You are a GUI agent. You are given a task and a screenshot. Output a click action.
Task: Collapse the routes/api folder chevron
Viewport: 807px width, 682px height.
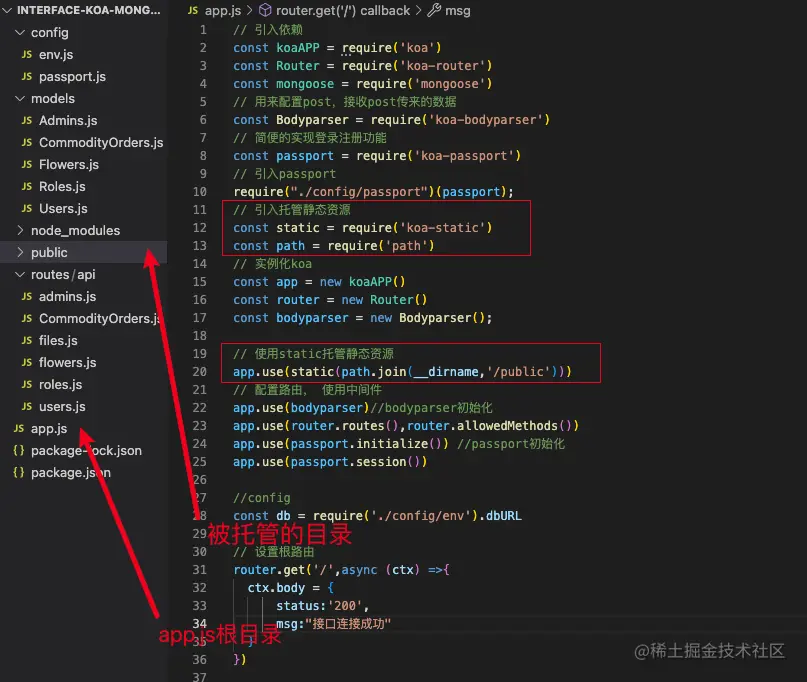coord(20,274)
